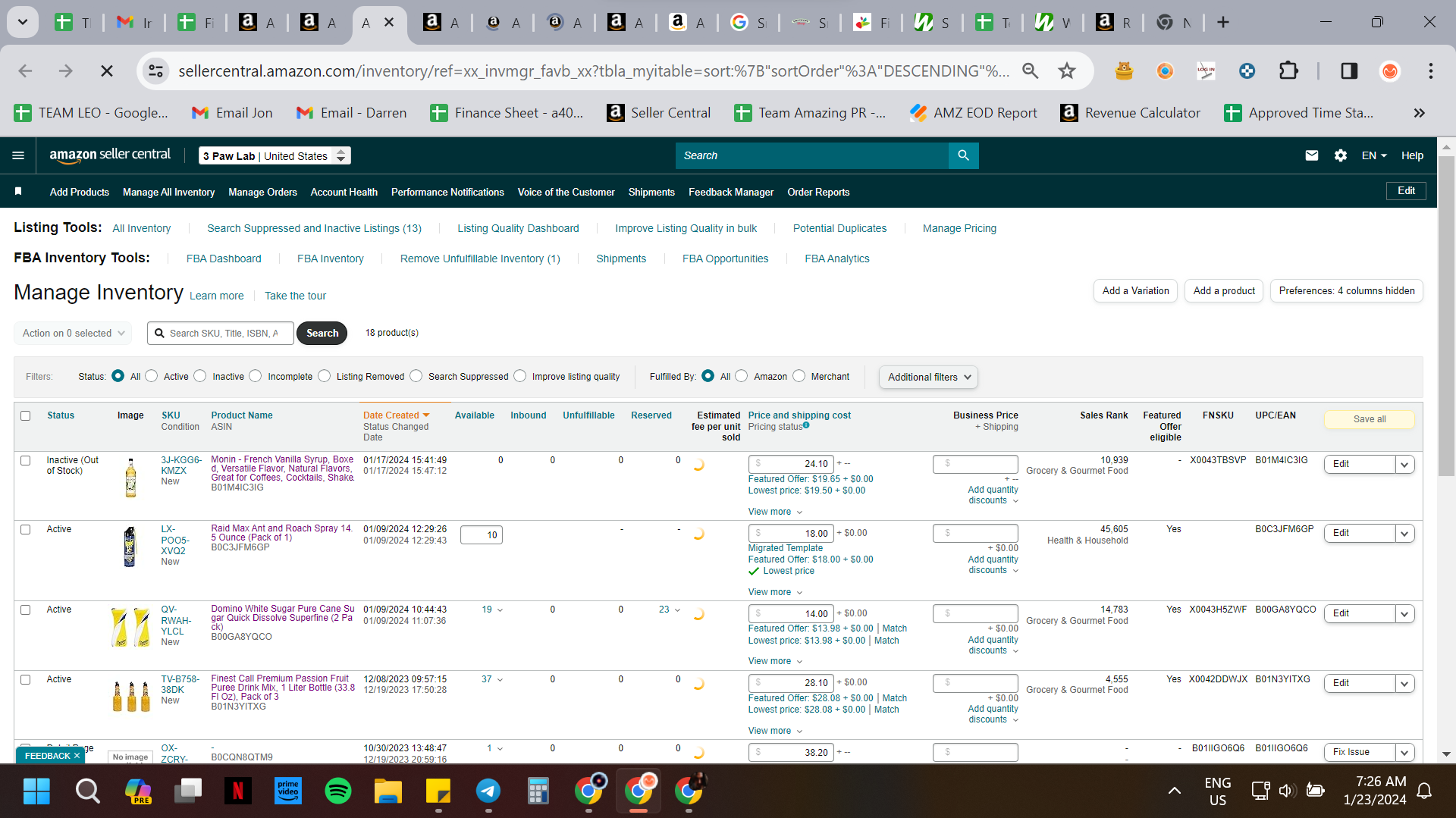Open Manage All Inventory menu item

[168, 192]
